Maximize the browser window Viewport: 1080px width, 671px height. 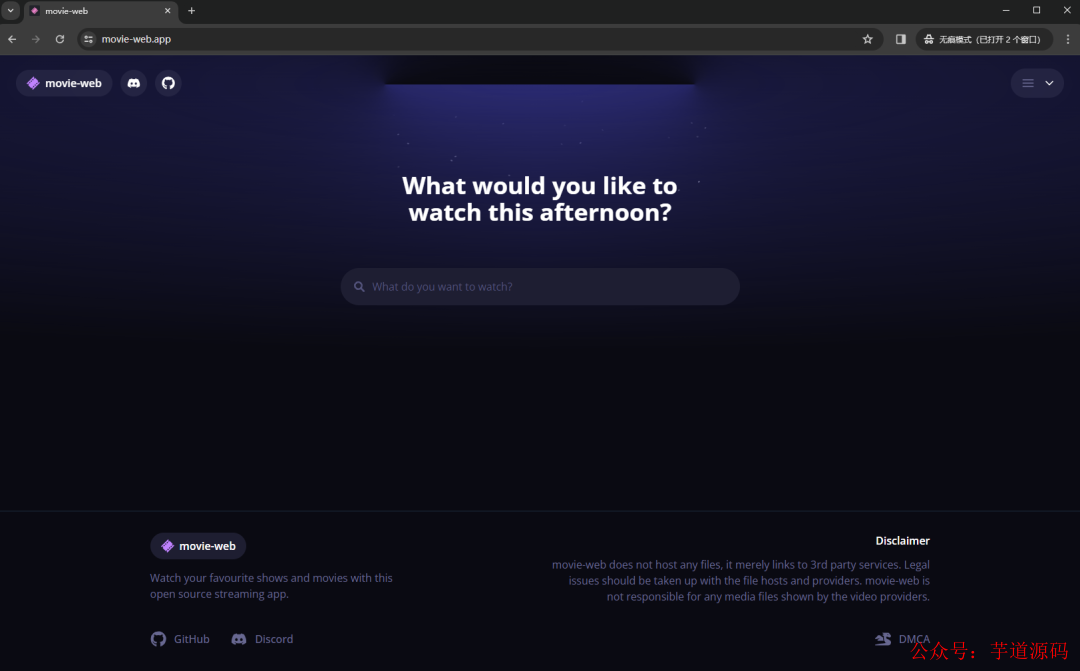(x=1037, y=10)
